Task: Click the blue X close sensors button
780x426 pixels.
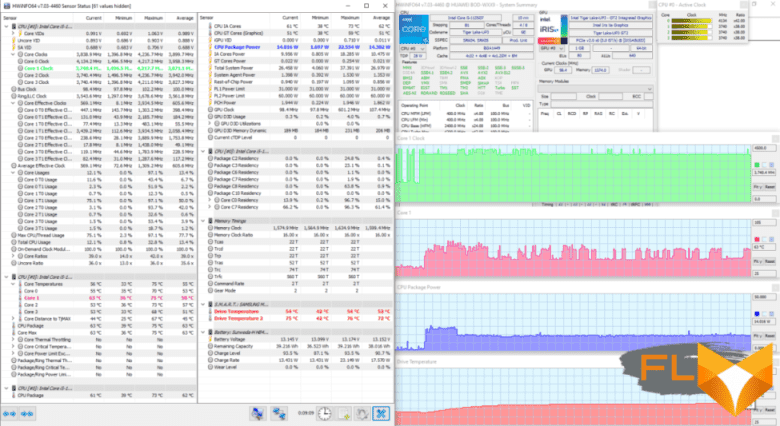Action: point(382,414)
